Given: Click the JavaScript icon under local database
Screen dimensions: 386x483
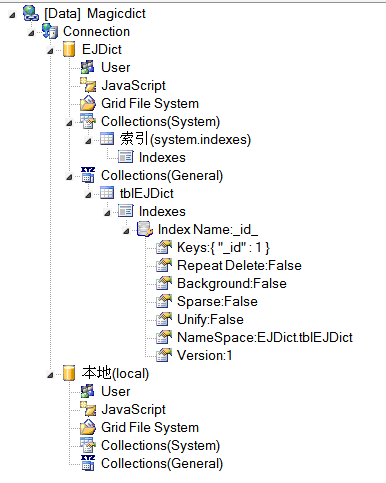Looking at the screenshot, I should coord(88,409).
